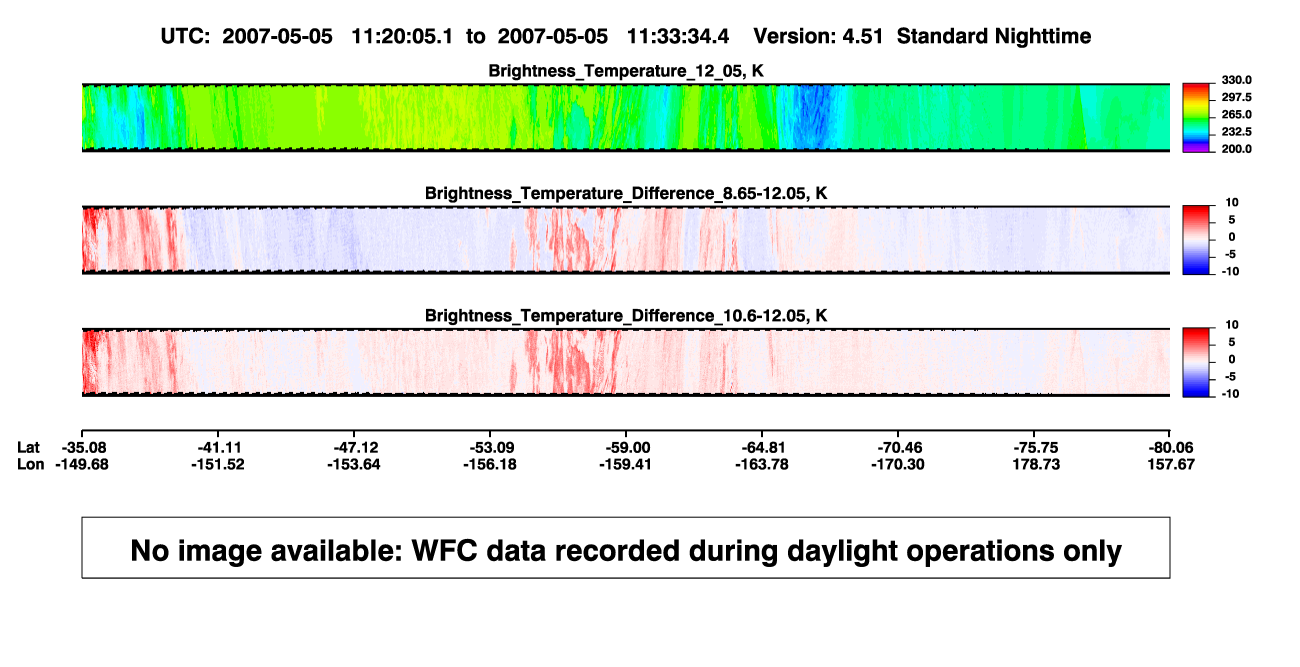The height and width of the screenshot is (667, 1300).
Task: Click the 232.5 colorbar label
Action: pos(1235,131)
